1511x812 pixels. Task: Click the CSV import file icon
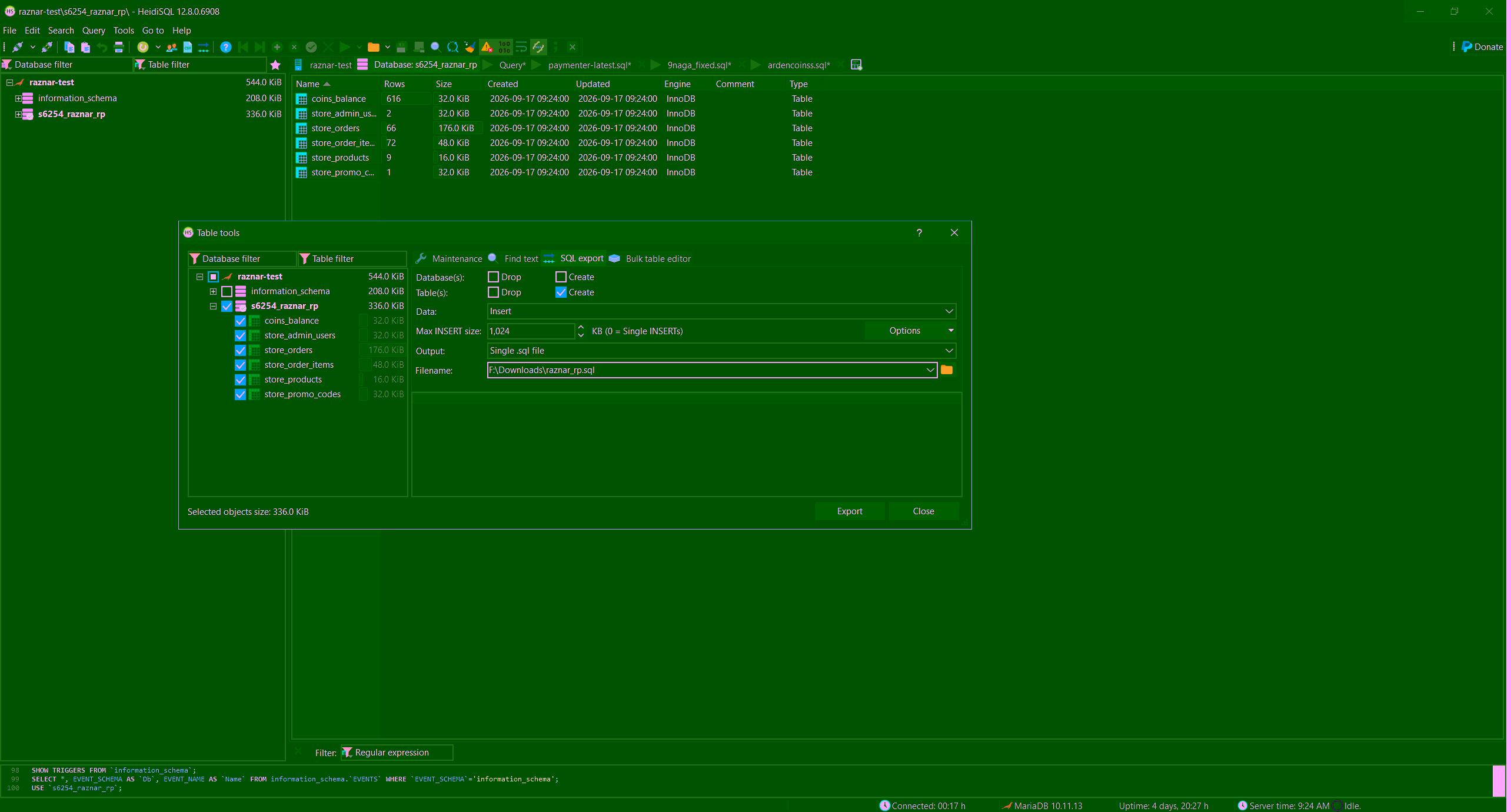click(x=188, y=47)
